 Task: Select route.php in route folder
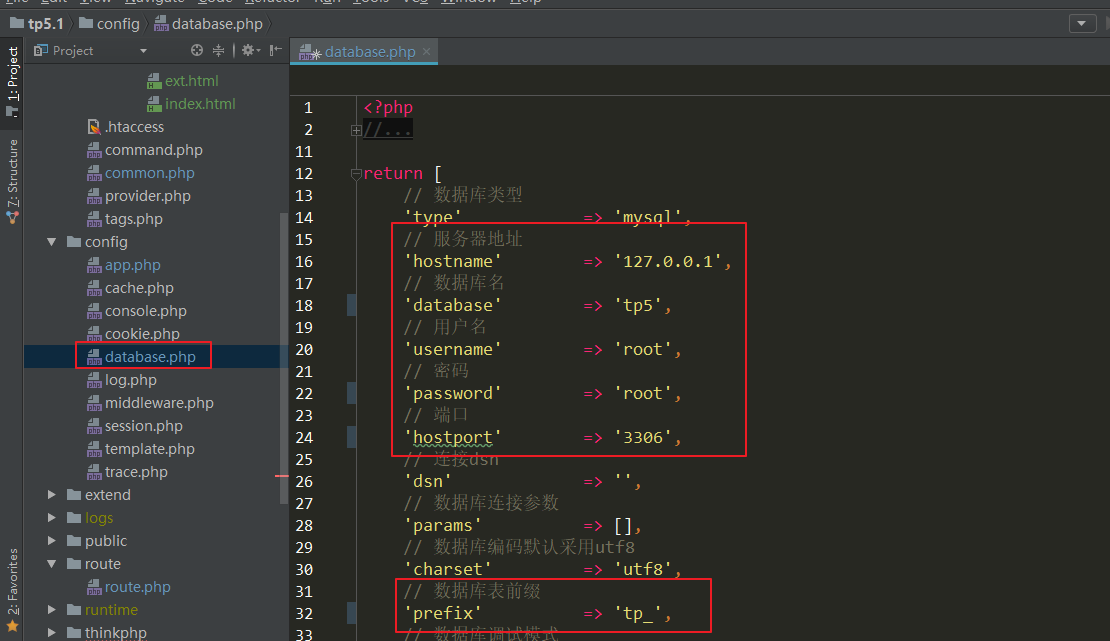pos(129,587)
